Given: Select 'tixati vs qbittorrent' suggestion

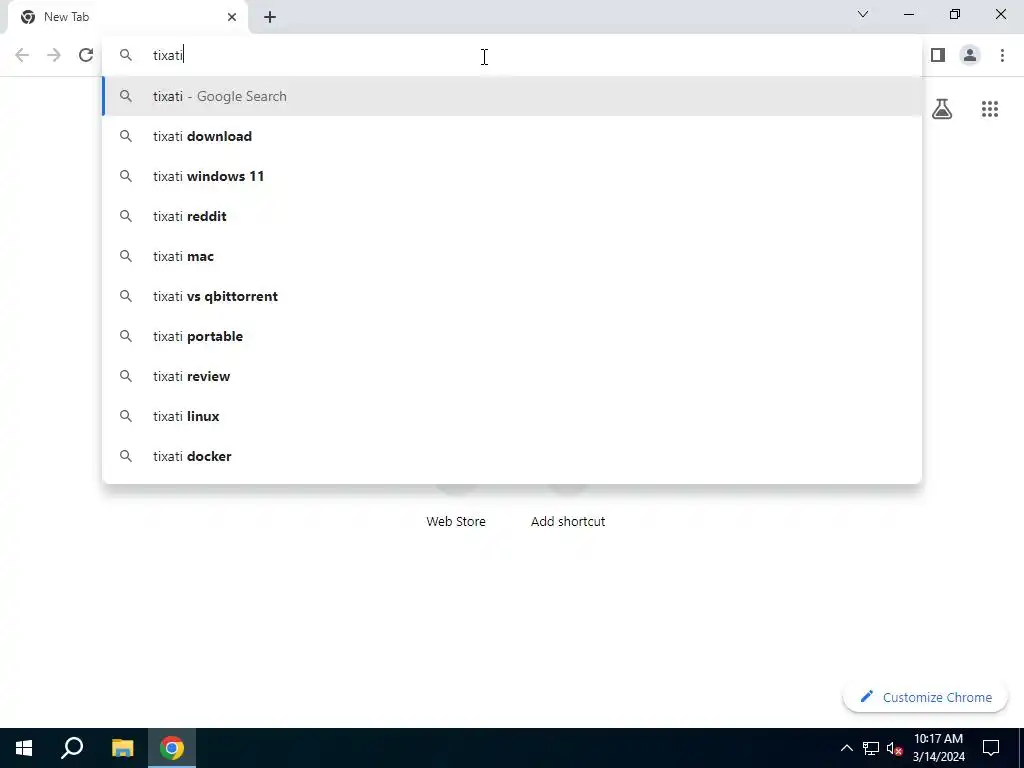Looking at the screenshot, I should click(x=512, y=296).
